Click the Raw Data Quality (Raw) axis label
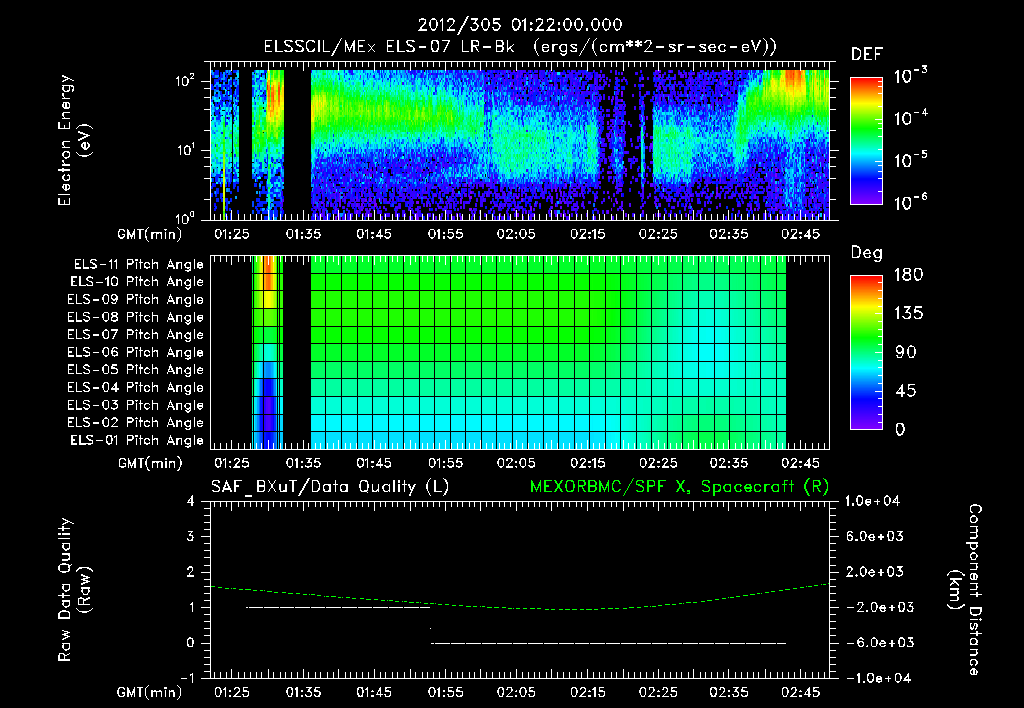1024x708 pixels. click(74, 590)
